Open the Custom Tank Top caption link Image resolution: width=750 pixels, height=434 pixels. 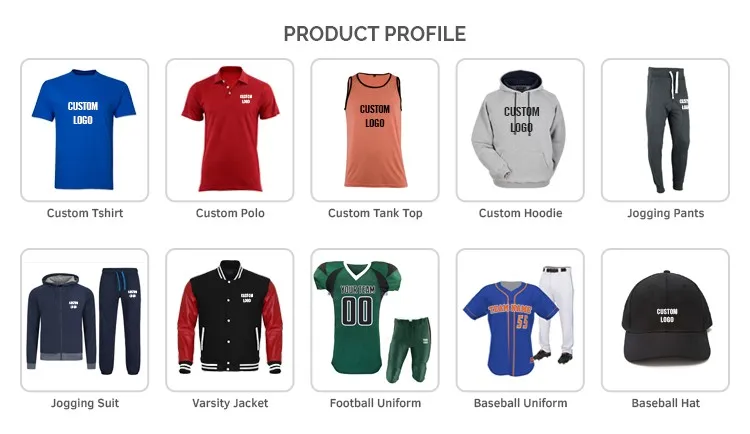[x=375, y=213]
